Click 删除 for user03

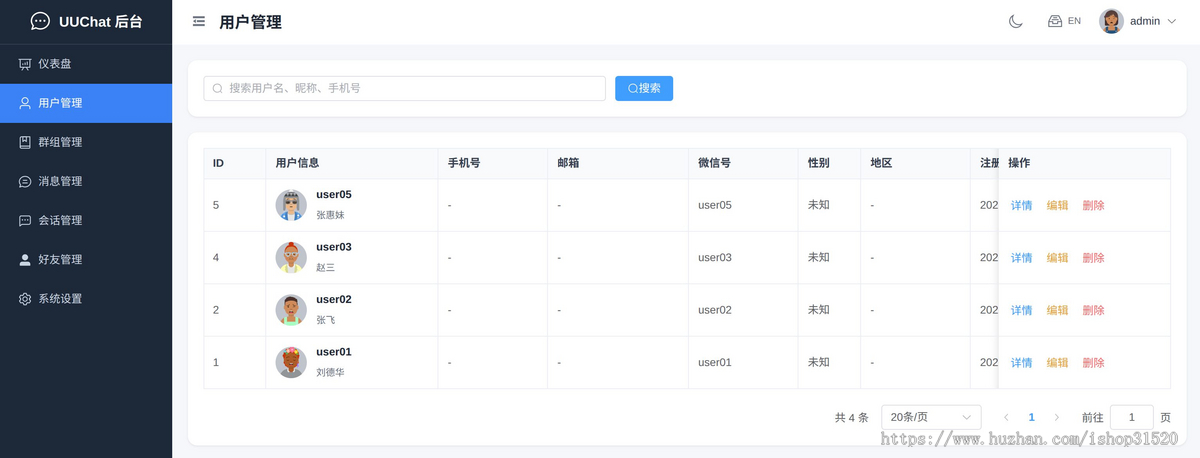pos(1093,258)
